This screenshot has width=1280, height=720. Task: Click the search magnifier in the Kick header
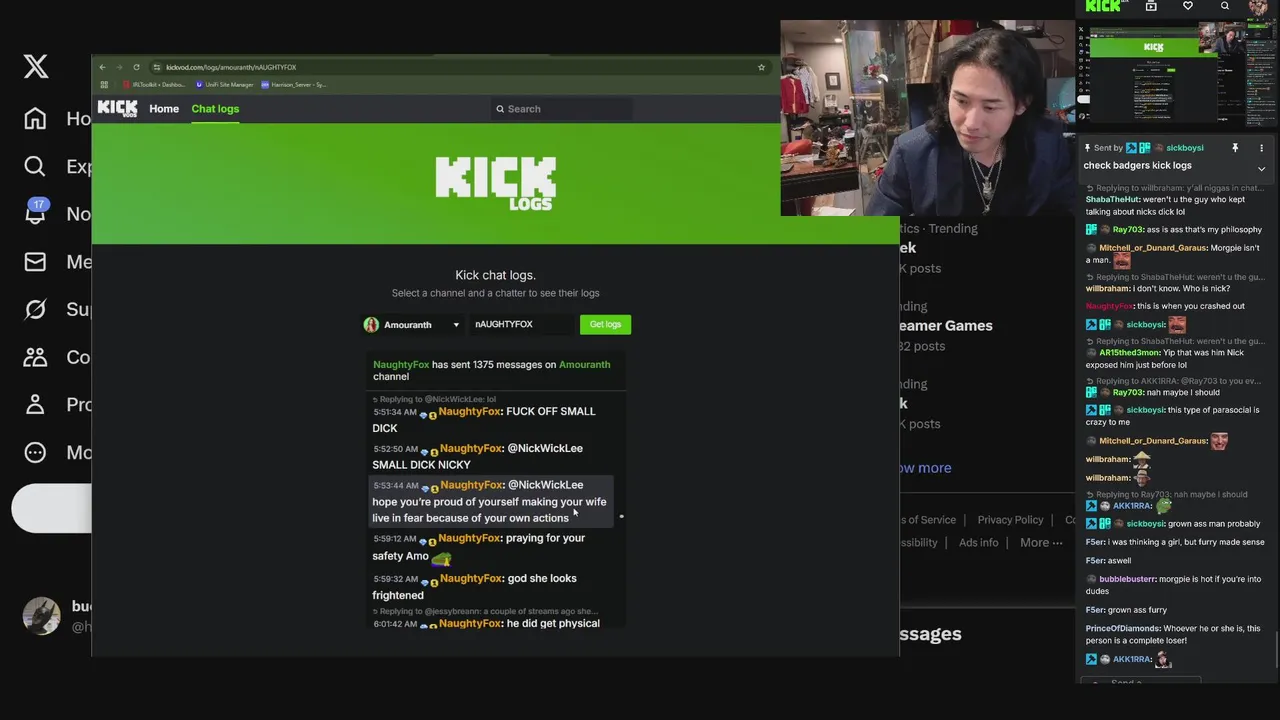pos(1225,6)
